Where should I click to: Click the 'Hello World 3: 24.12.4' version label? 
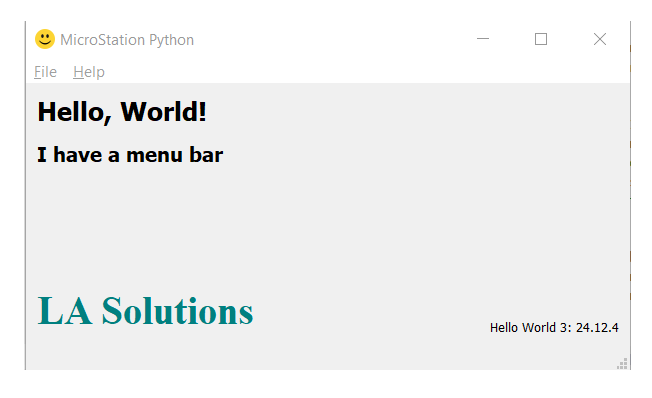click(x=554, y=328)
